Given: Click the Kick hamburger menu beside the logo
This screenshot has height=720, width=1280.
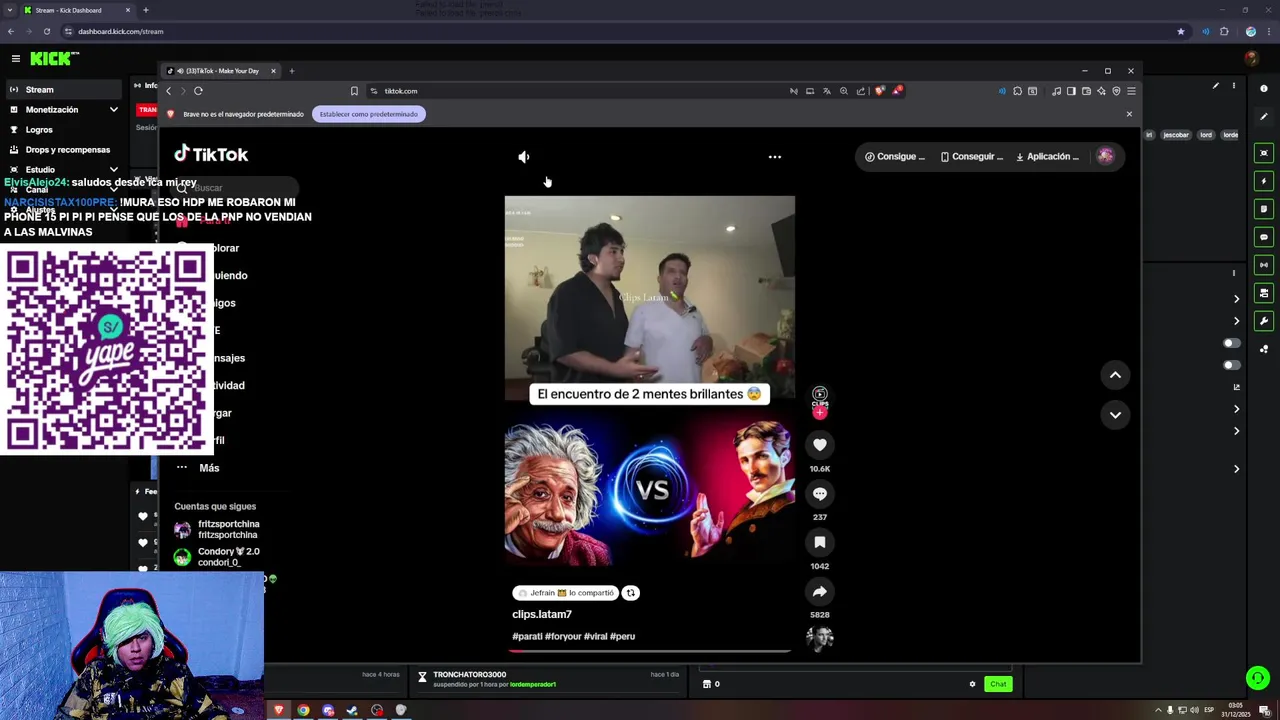Looking at the screenshot, I should (x=15, y=59).
